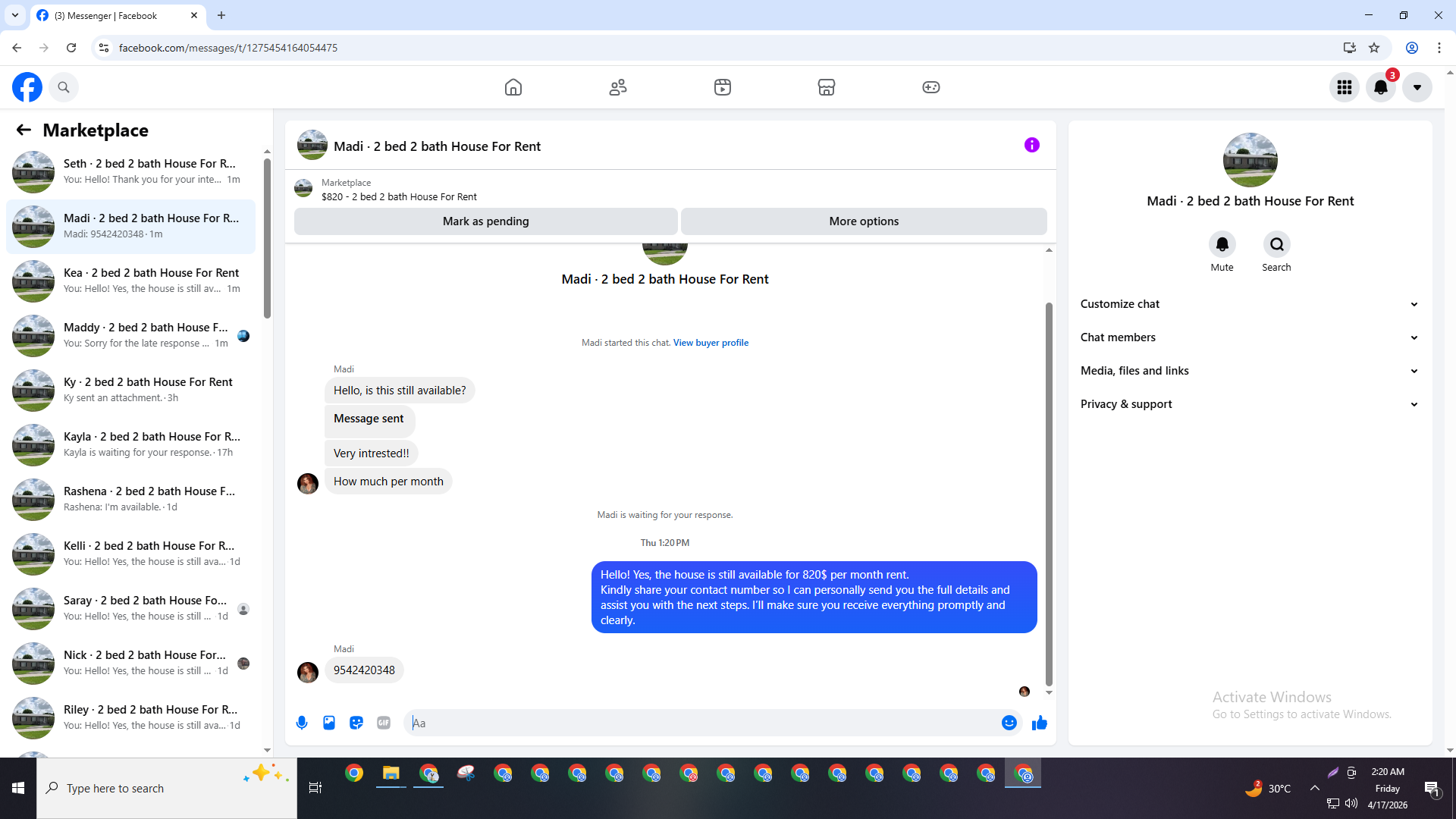
Task: Open Task View on taskbar
Action: coord(315,788)
